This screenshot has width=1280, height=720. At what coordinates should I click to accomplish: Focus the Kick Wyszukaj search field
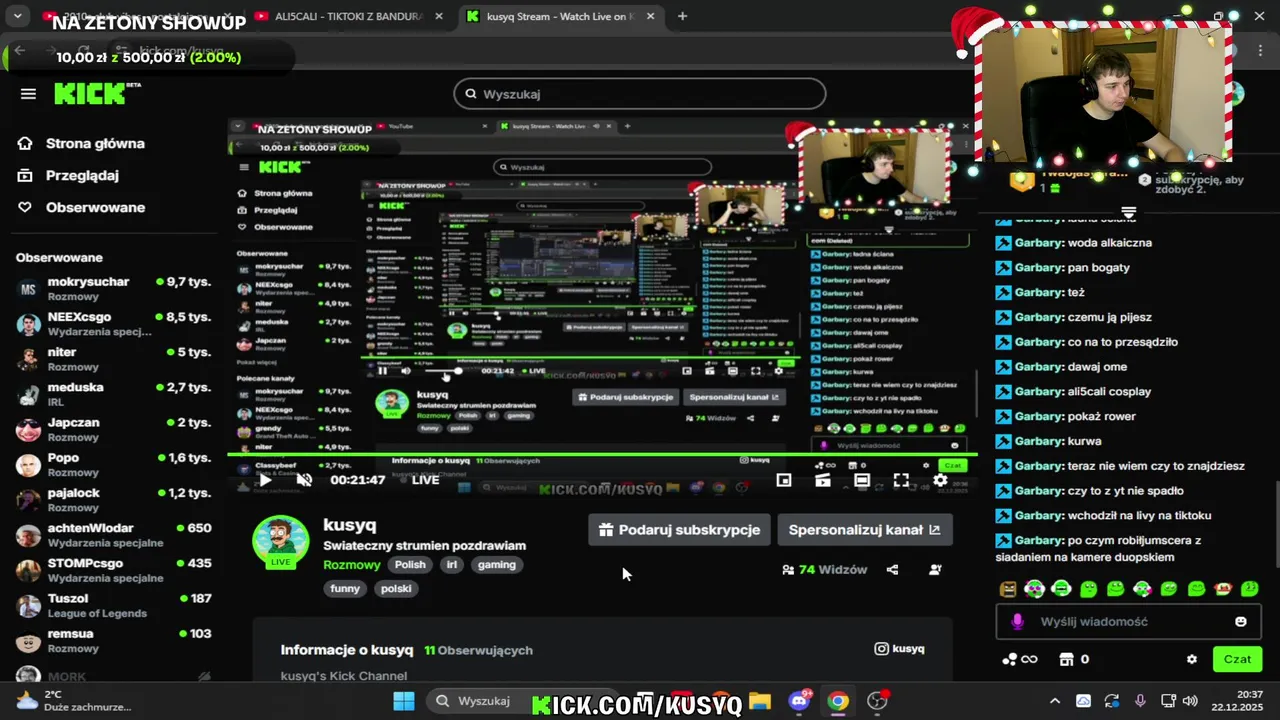pos(640,94)
